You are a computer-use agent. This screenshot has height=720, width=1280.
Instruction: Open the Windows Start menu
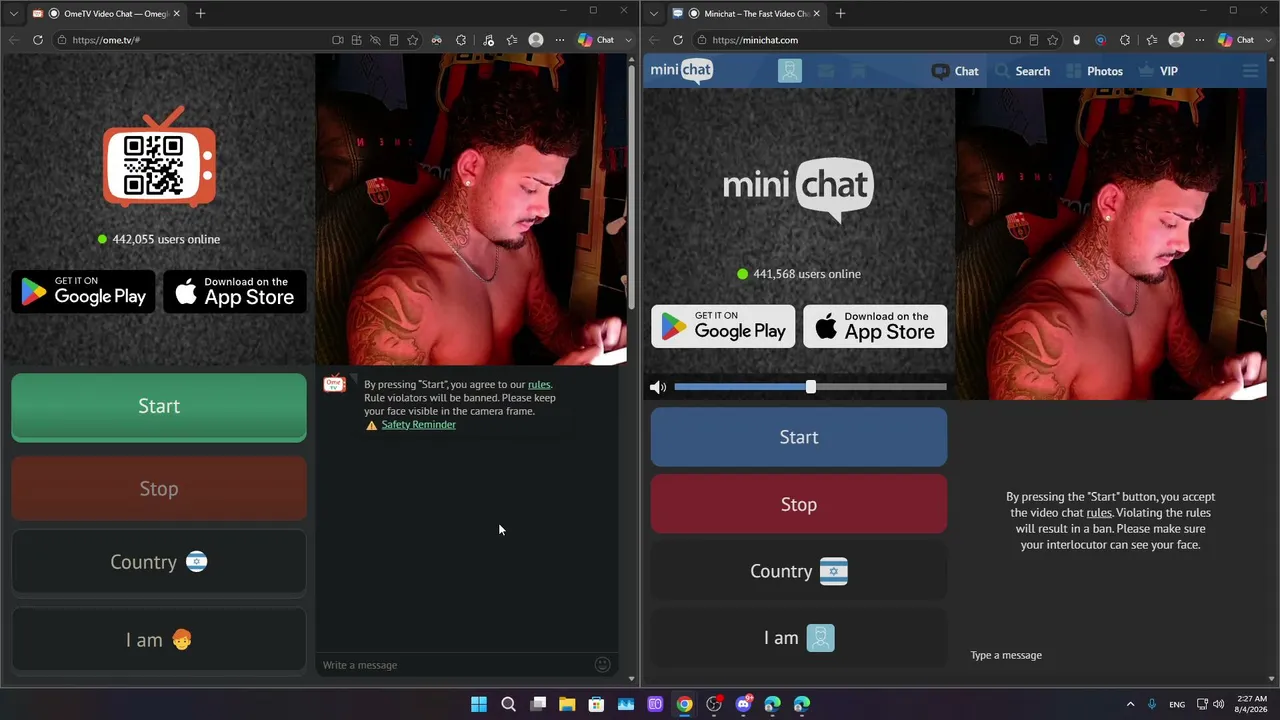coord(479,704)
